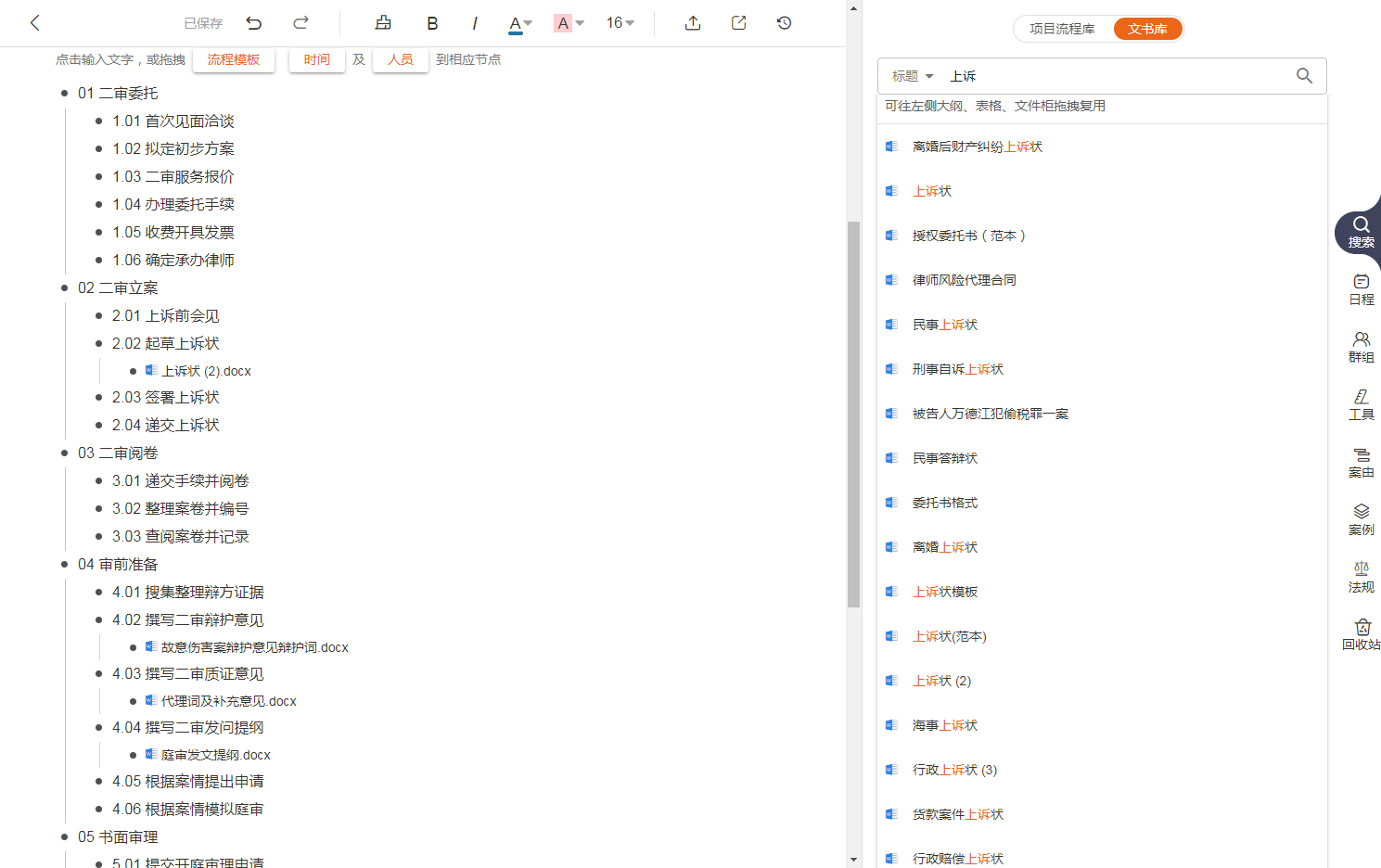Open the font size 16 dropdown
This screenshot has width=1381, height=868.
[x=620, y=23]
